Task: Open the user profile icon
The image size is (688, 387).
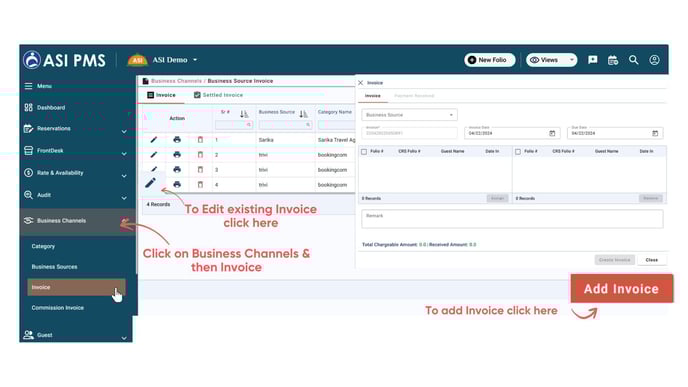Action: click(x=654, y=60)
